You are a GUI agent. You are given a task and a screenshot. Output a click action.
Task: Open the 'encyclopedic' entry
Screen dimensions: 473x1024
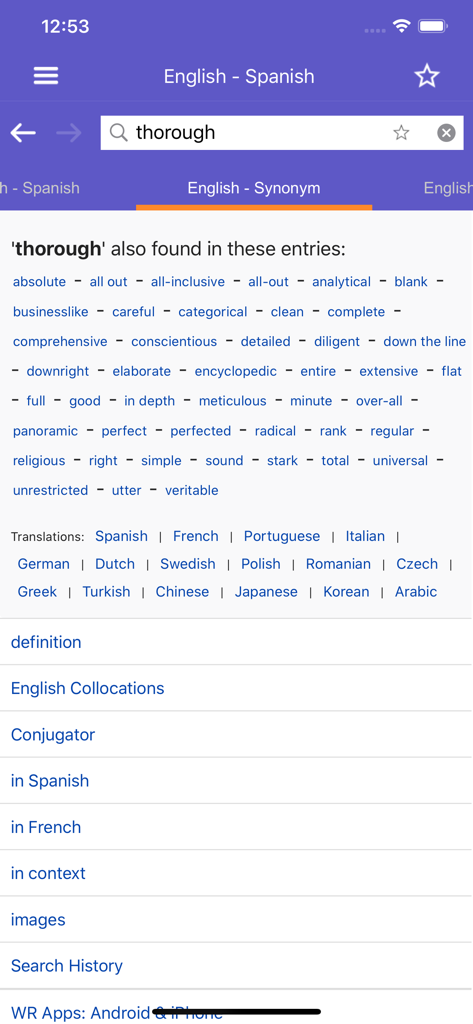236,371
